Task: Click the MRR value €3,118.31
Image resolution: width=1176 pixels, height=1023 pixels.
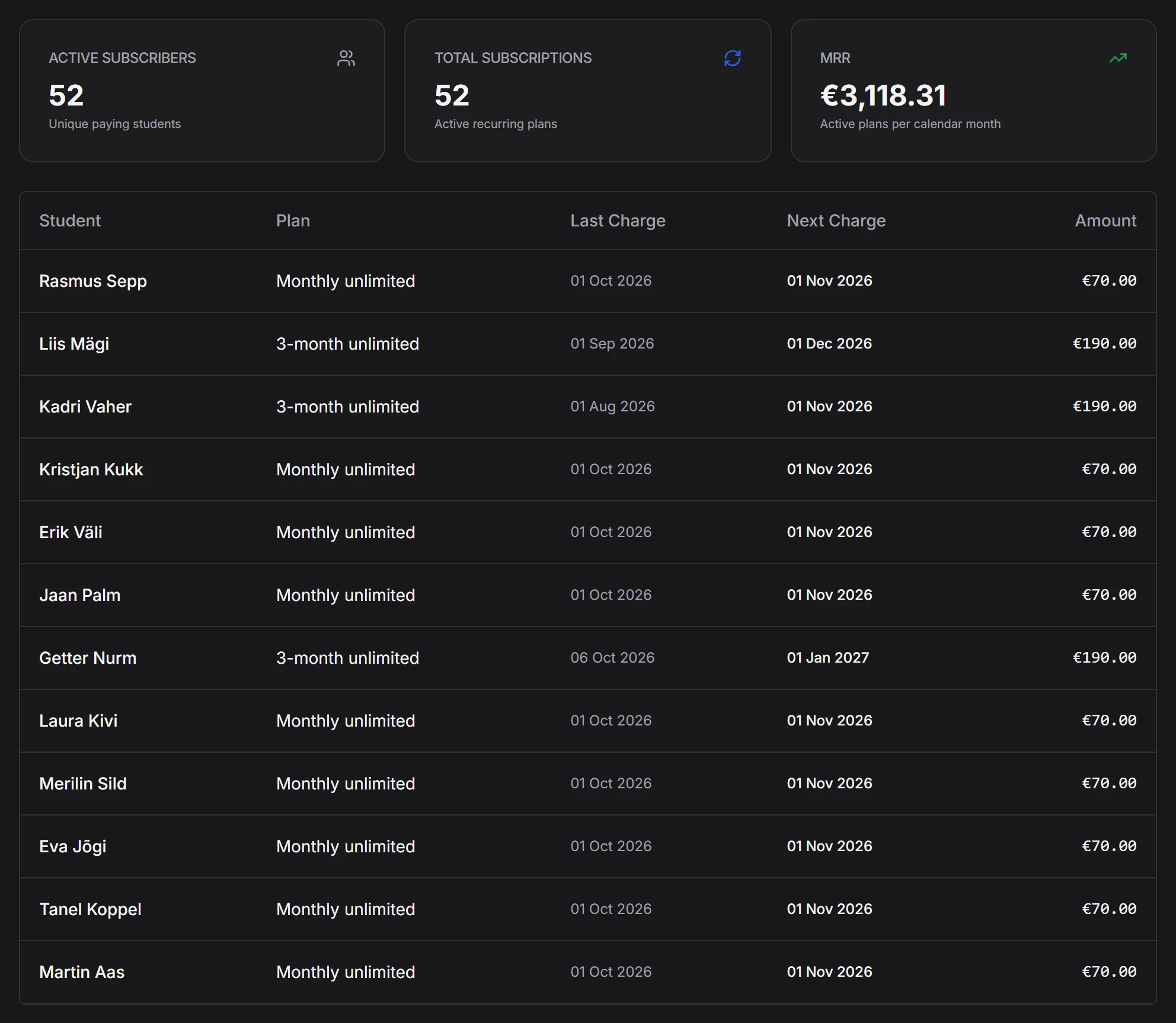Action: coord(883,95)
